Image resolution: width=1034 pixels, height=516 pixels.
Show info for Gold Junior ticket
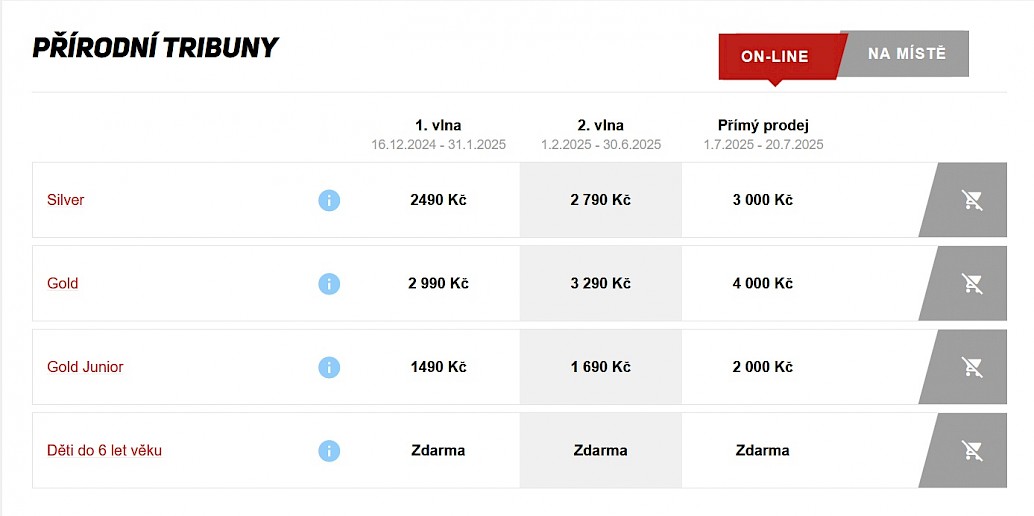(x=329, y=367)
